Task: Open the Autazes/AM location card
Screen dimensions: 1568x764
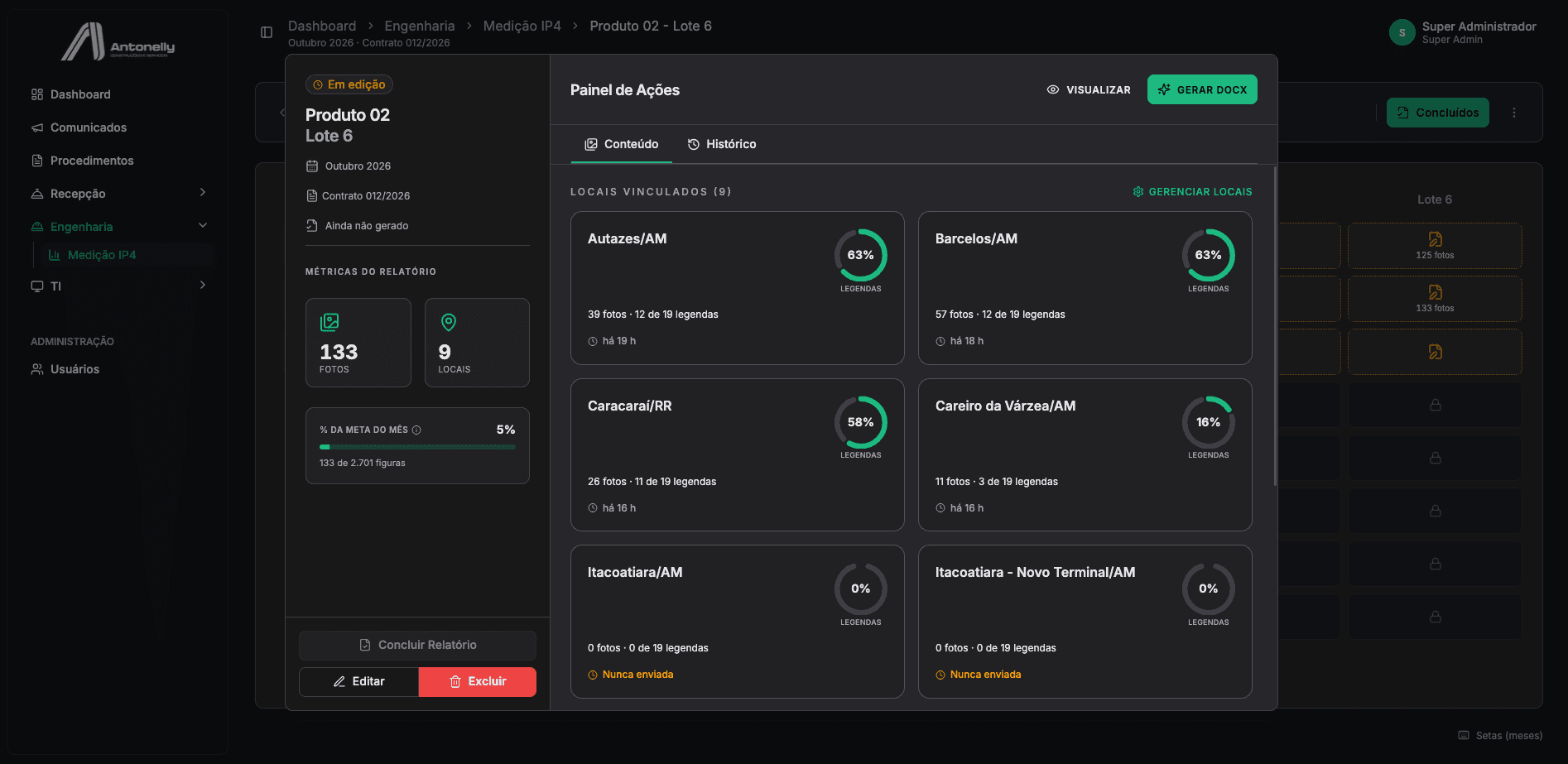Action: click(738, 288)
